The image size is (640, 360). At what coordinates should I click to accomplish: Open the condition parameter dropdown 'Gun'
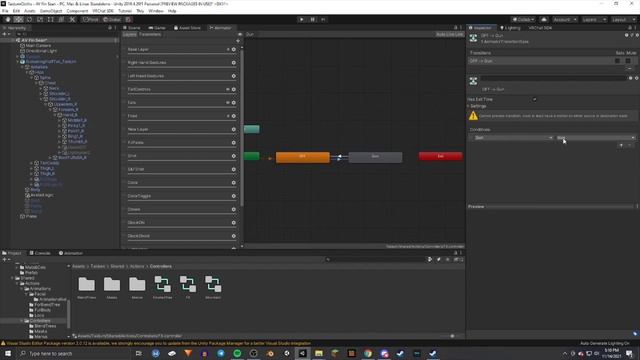513,138
